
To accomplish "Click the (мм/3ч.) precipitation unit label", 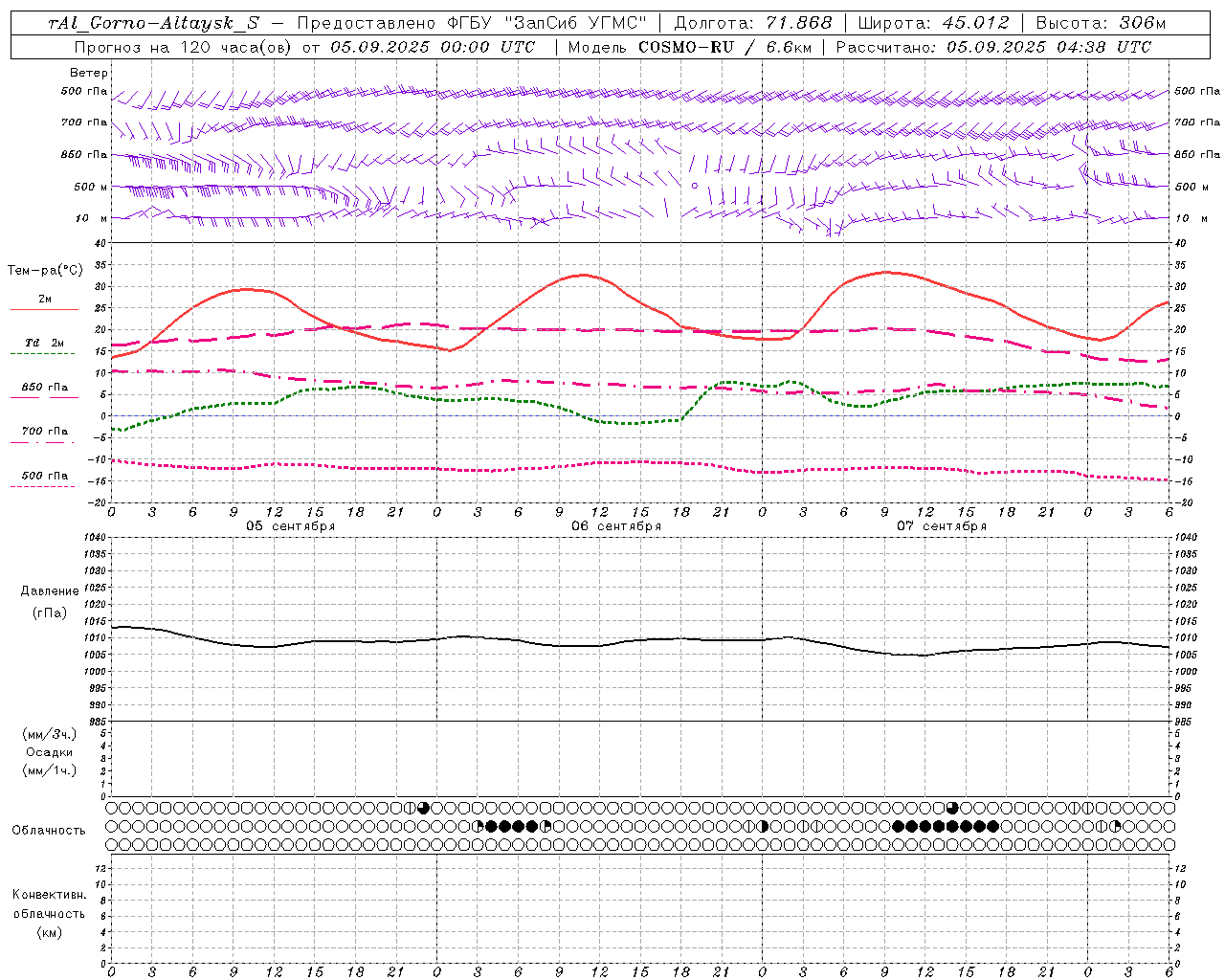I will pos(50,734).
